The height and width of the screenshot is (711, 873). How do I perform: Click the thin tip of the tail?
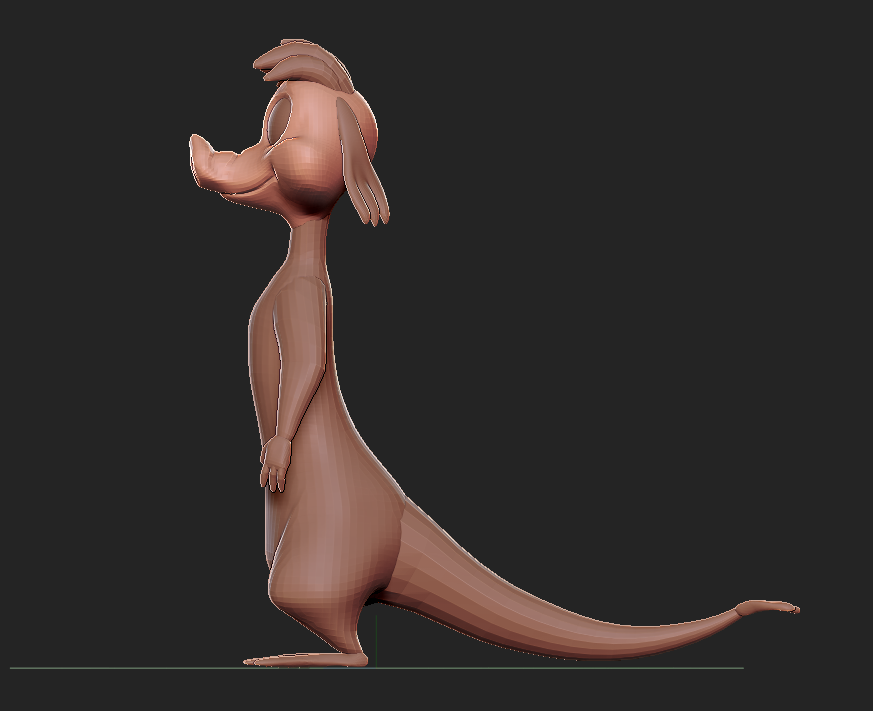point(768,607)
